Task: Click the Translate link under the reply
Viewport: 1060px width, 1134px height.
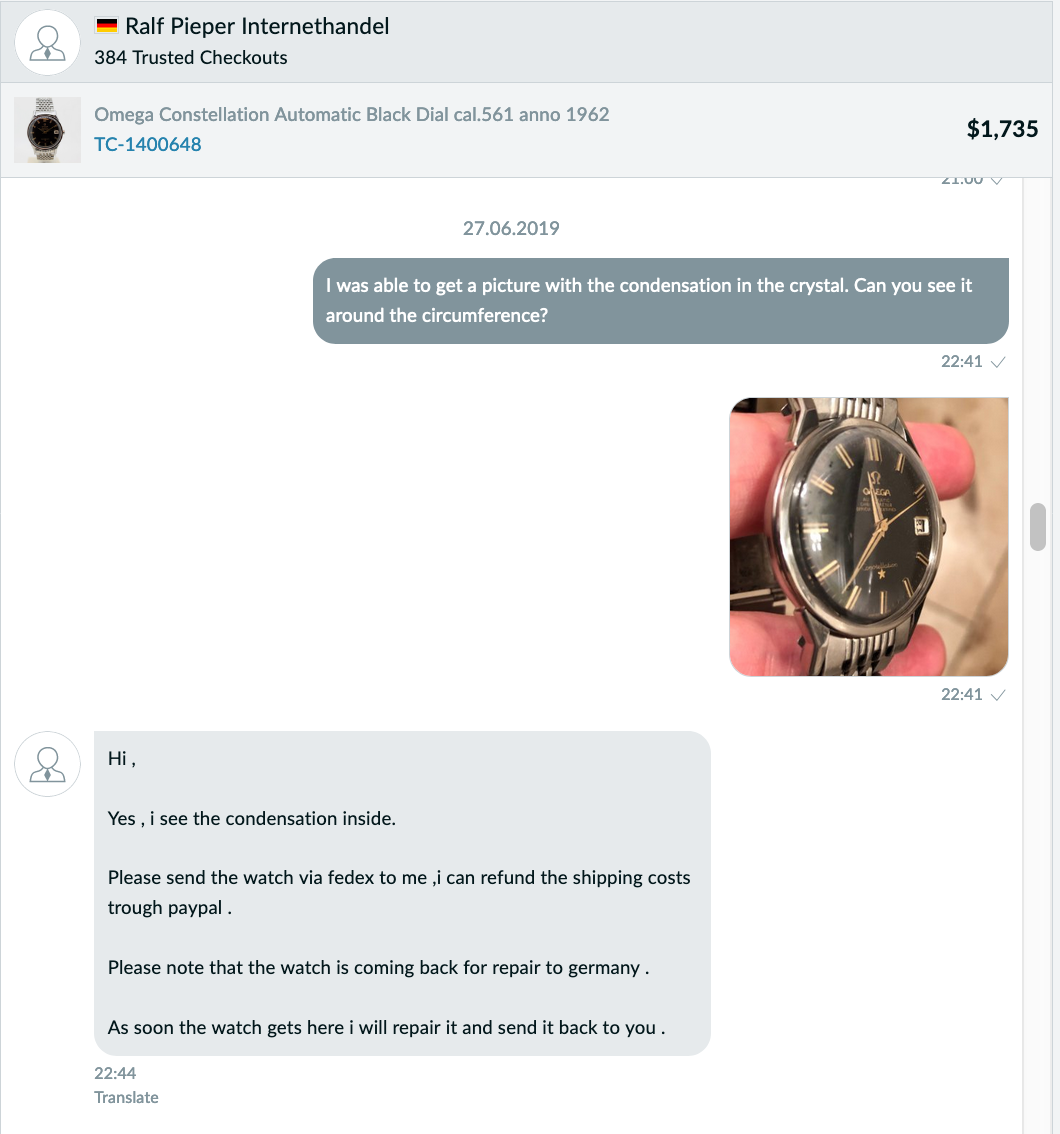Action: (126, 1097)
